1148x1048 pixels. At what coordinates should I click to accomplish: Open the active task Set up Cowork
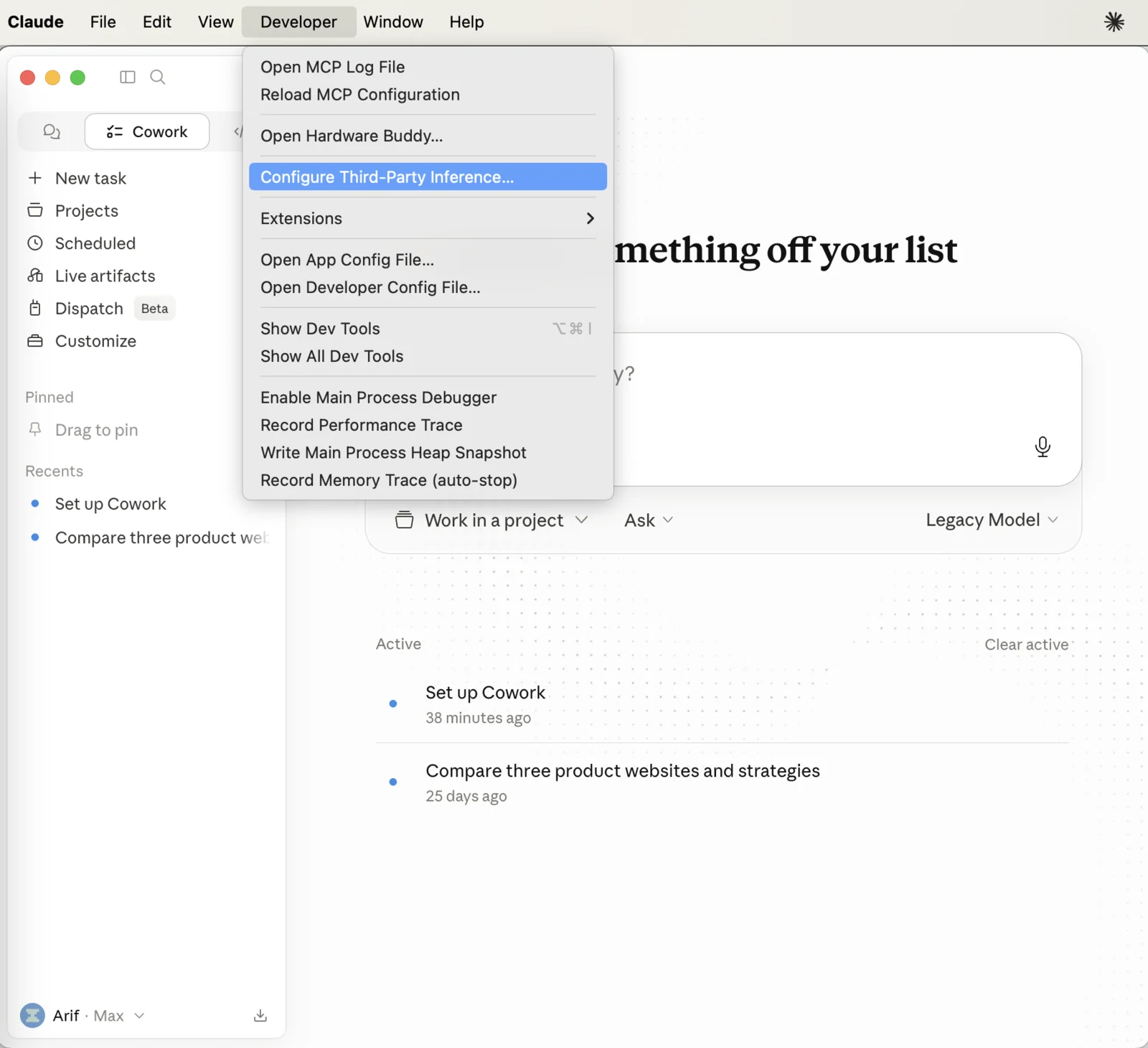tap(723, 704)
